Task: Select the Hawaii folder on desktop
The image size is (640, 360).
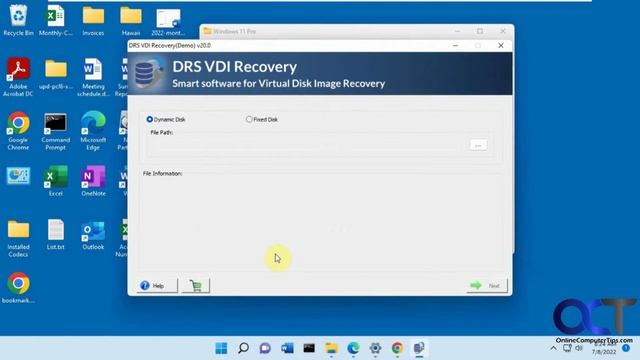Action: coord(131,20)
